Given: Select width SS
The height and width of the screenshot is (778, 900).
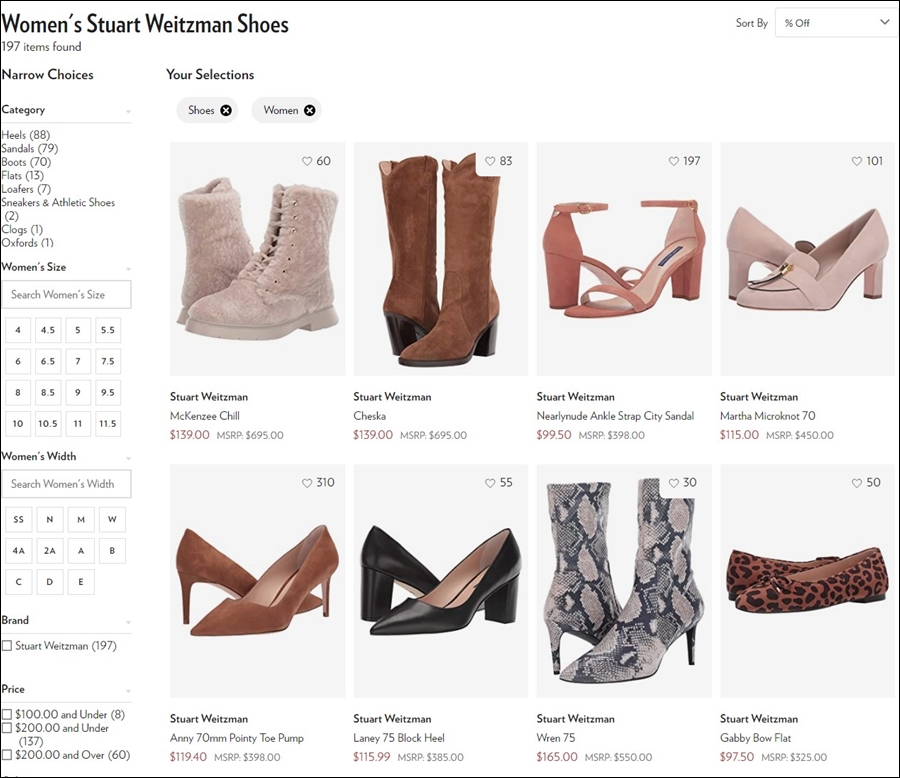Looking at the screenshot, I should 18,520.
